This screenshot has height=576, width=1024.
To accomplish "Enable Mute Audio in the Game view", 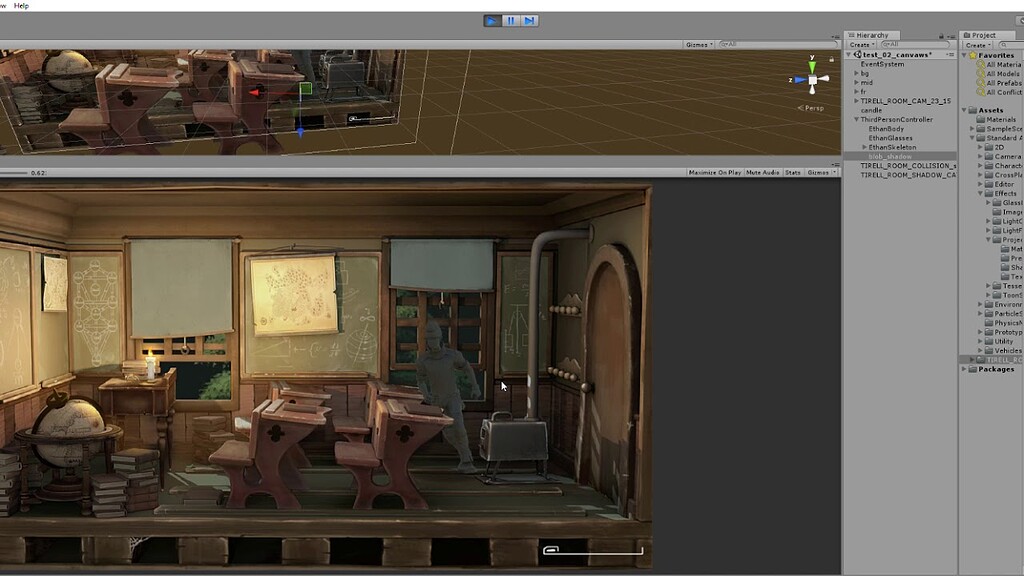I will tap(764, 172).
